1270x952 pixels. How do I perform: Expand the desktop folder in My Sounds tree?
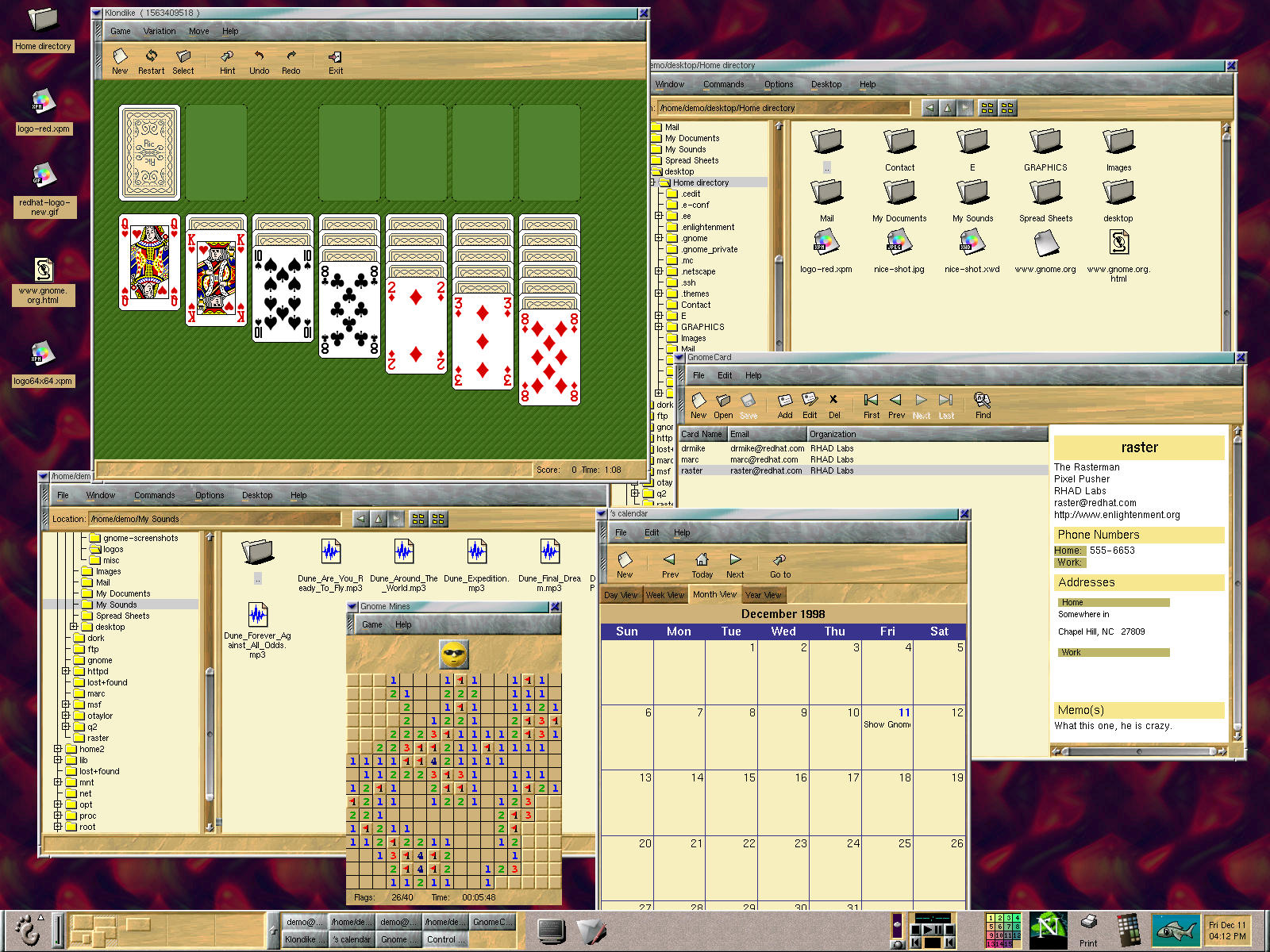74,627
